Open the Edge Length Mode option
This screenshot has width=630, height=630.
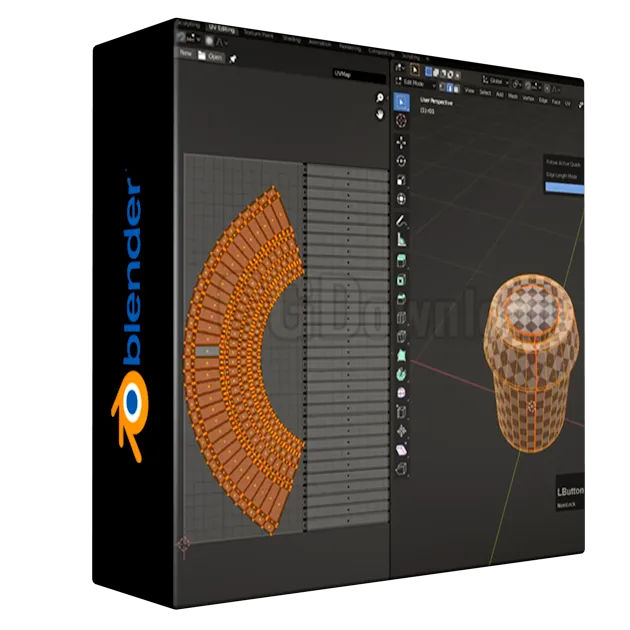pos(561,176)
